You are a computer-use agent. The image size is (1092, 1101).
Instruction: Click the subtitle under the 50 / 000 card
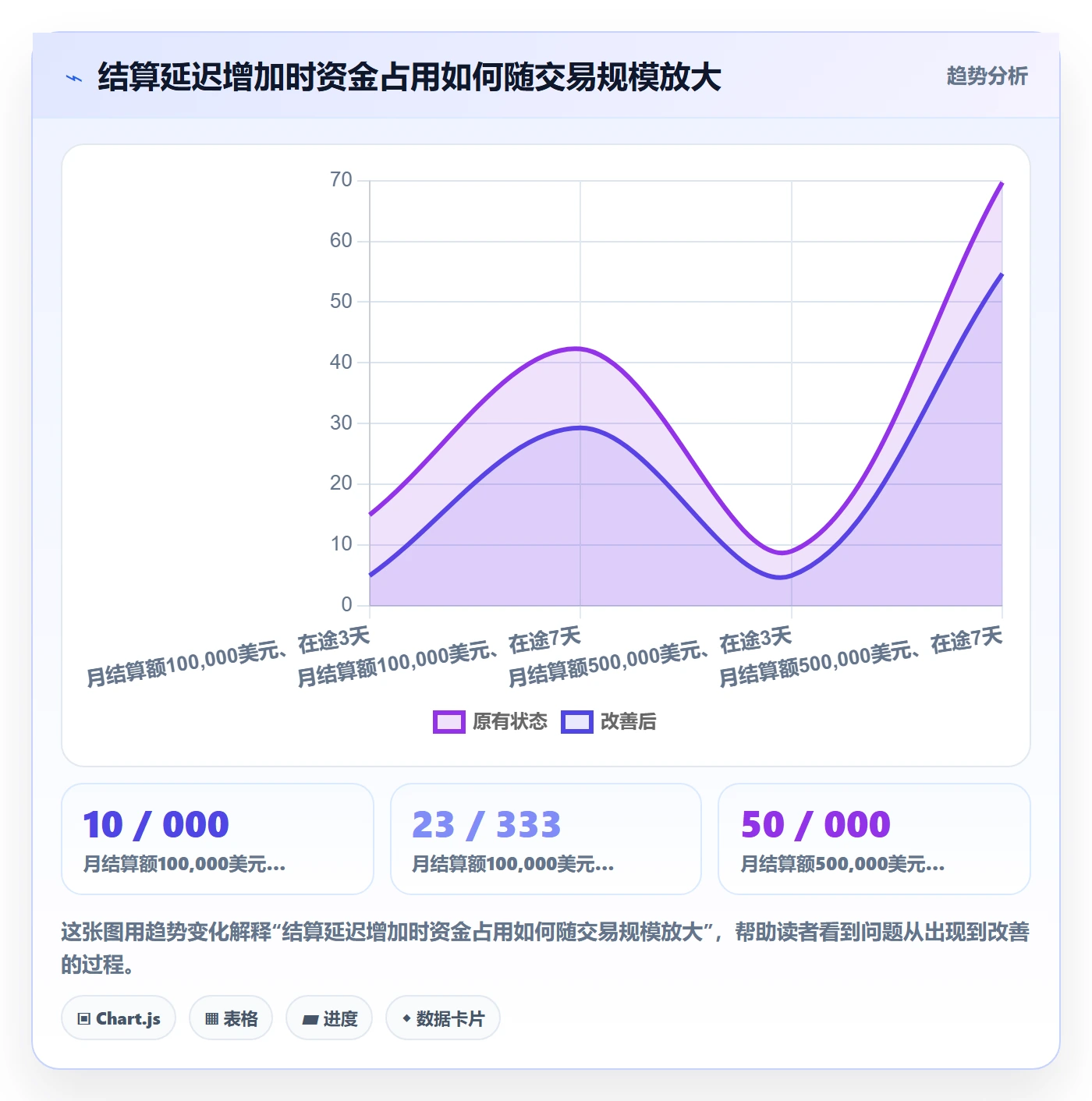[x=842, y=864]
